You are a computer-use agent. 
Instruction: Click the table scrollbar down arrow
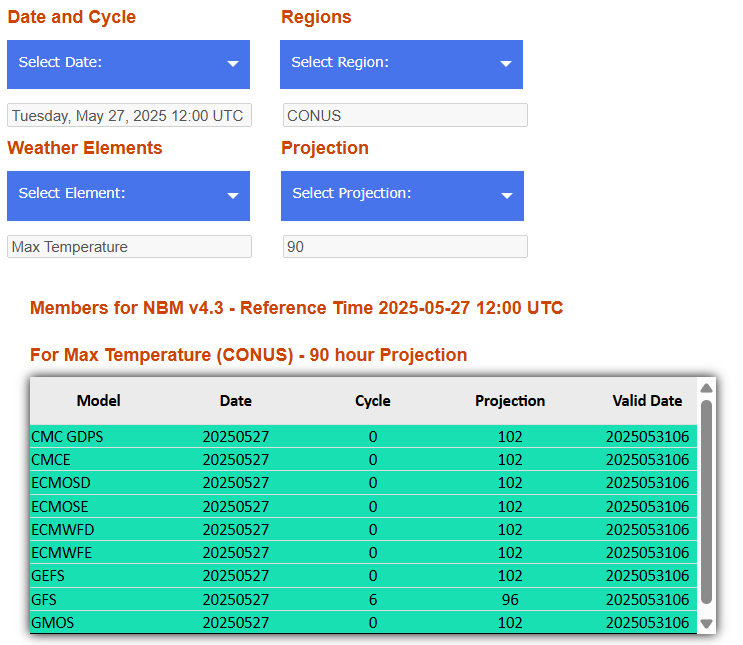tap(707, 624)
